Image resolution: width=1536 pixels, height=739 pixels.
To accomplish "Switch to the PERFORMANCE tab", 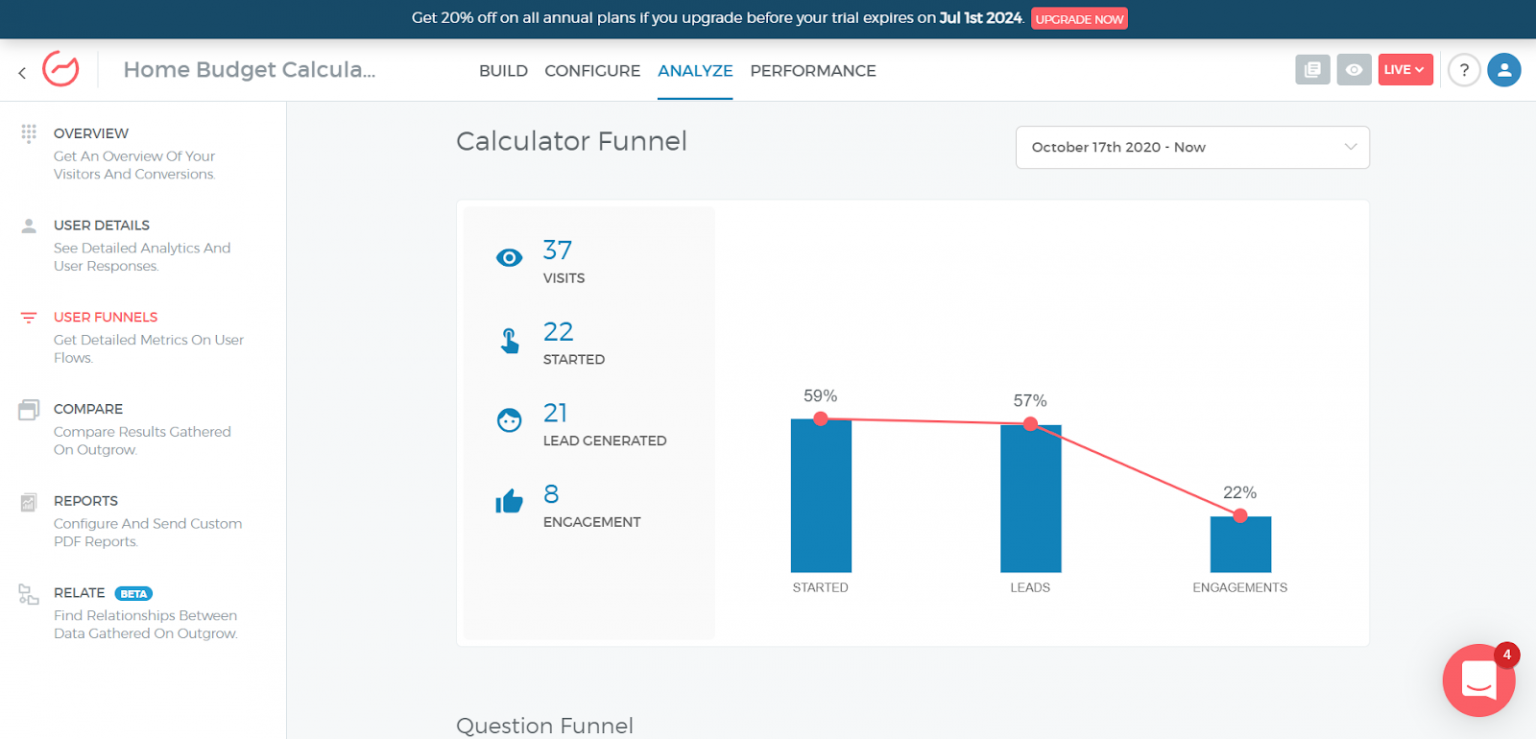I will point(813,71).
